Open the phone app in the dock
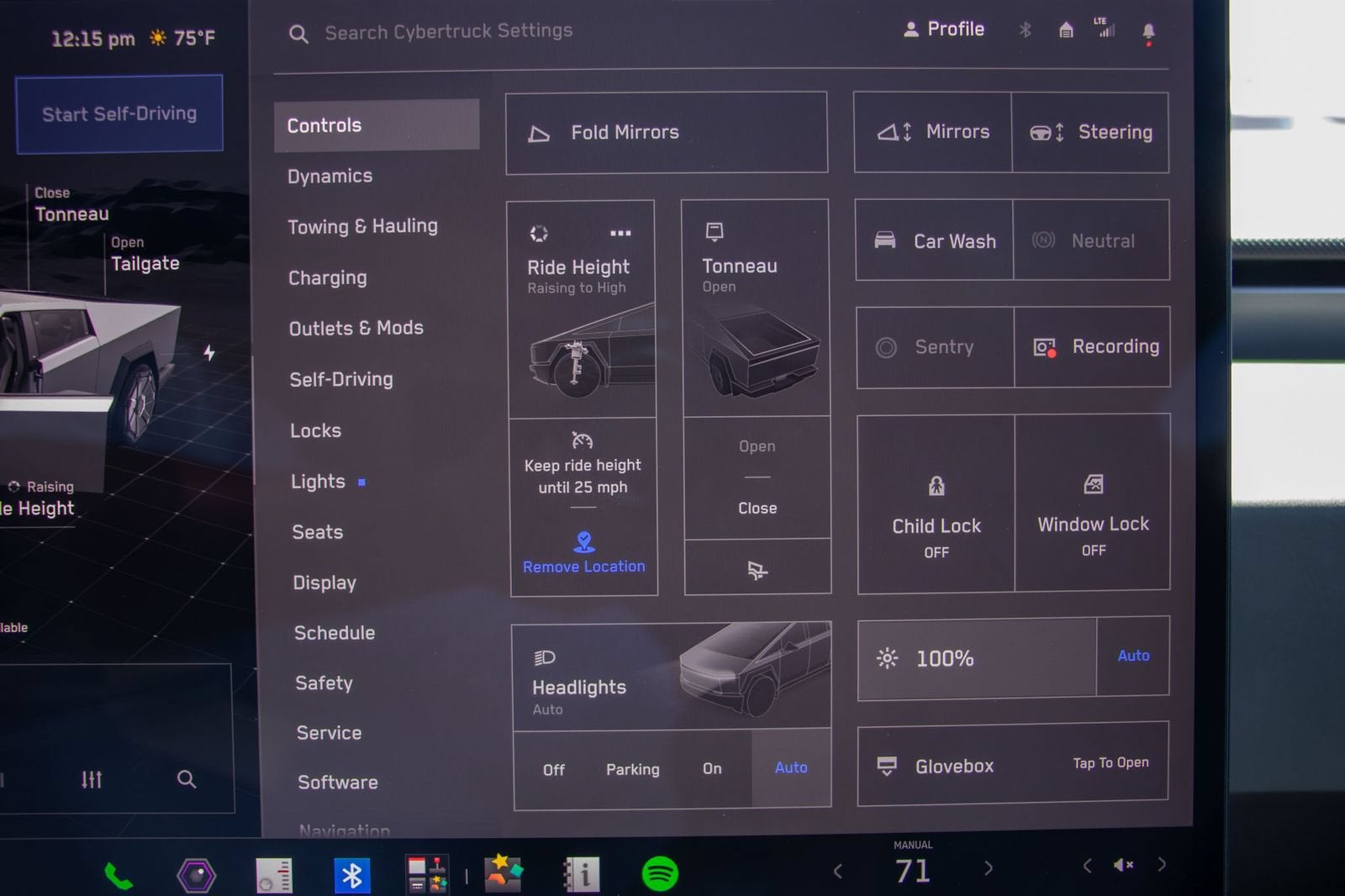The width and height of the screenshot is (1345, 896). (x=118, y=877)
